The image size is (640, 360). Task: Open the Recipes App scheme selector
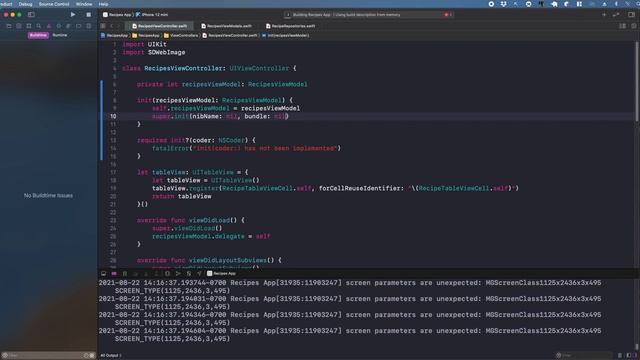[x=117, y=14]
